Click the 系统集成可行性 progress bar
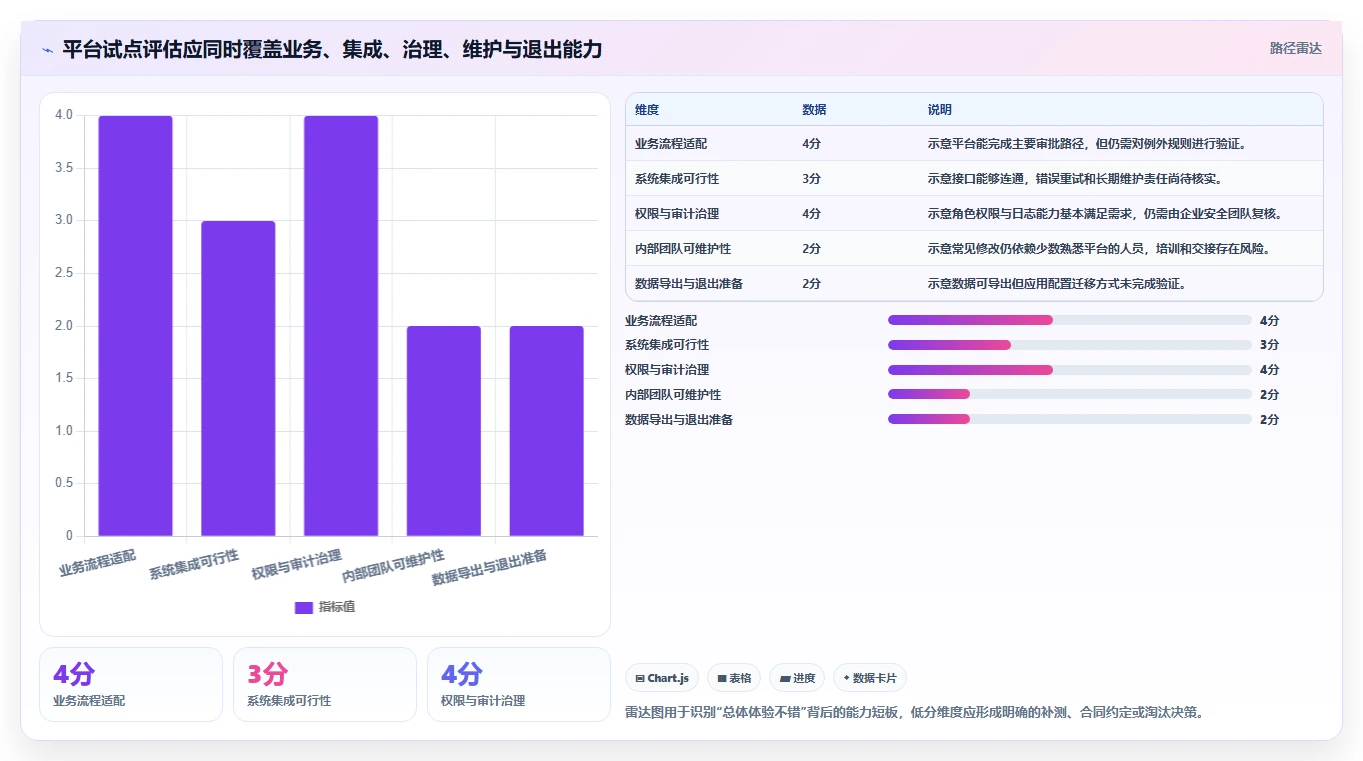Image resolution: width=1363 pixels, height=761 pixels. pos(1070,345)
